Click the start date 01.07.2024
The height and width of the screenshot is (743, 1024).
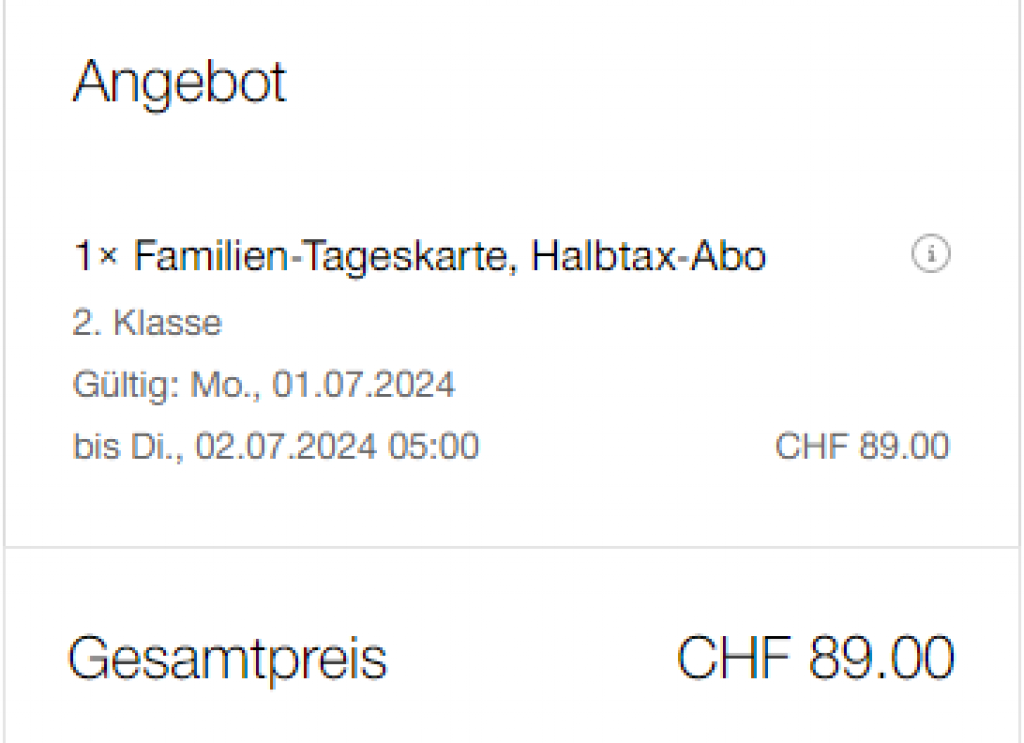point(362,385)
